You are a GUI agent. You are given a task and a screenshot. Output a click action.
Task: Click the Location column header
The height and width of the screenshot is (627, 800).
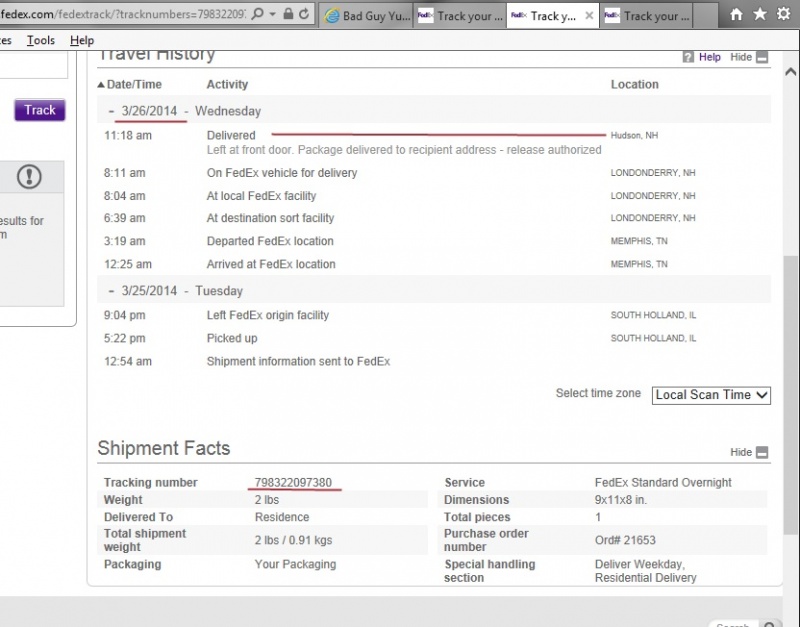pos(635,85)
